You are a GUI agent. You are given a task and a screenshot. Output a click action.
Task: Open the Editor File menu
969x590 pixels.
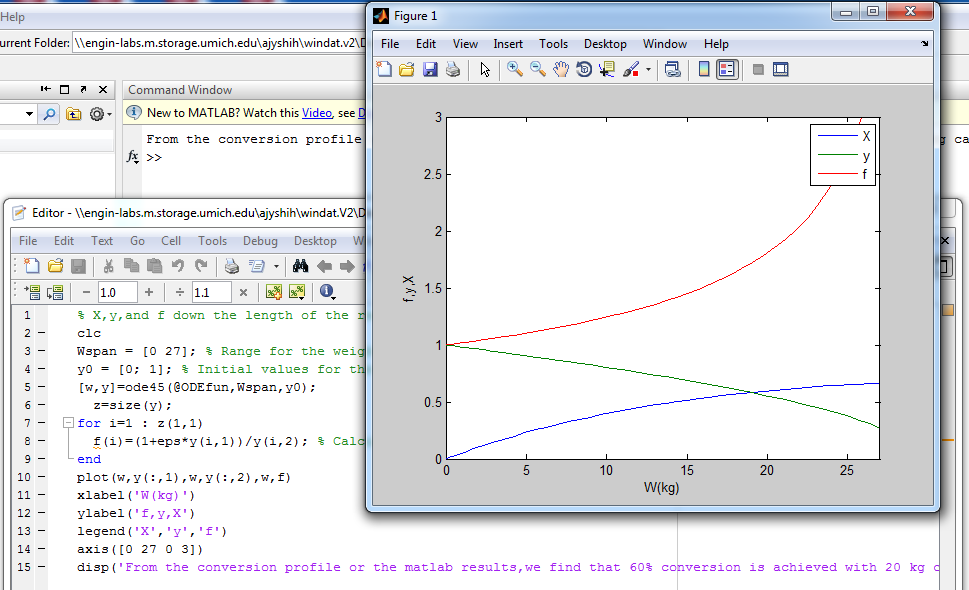[x=28, y=241]
